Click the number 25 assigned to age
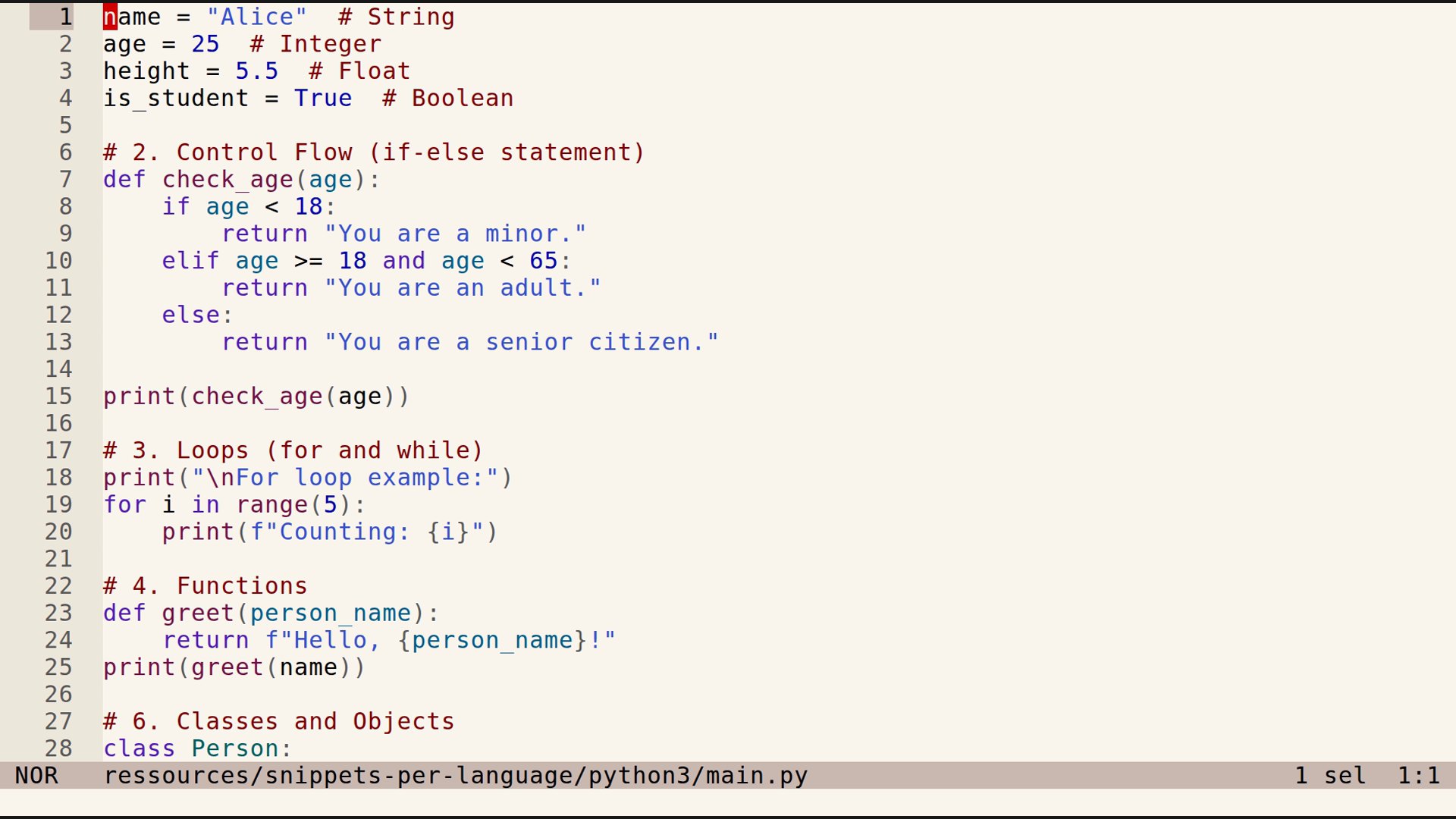The width and height of the screenshot is (1456, 819). [205, 43]
